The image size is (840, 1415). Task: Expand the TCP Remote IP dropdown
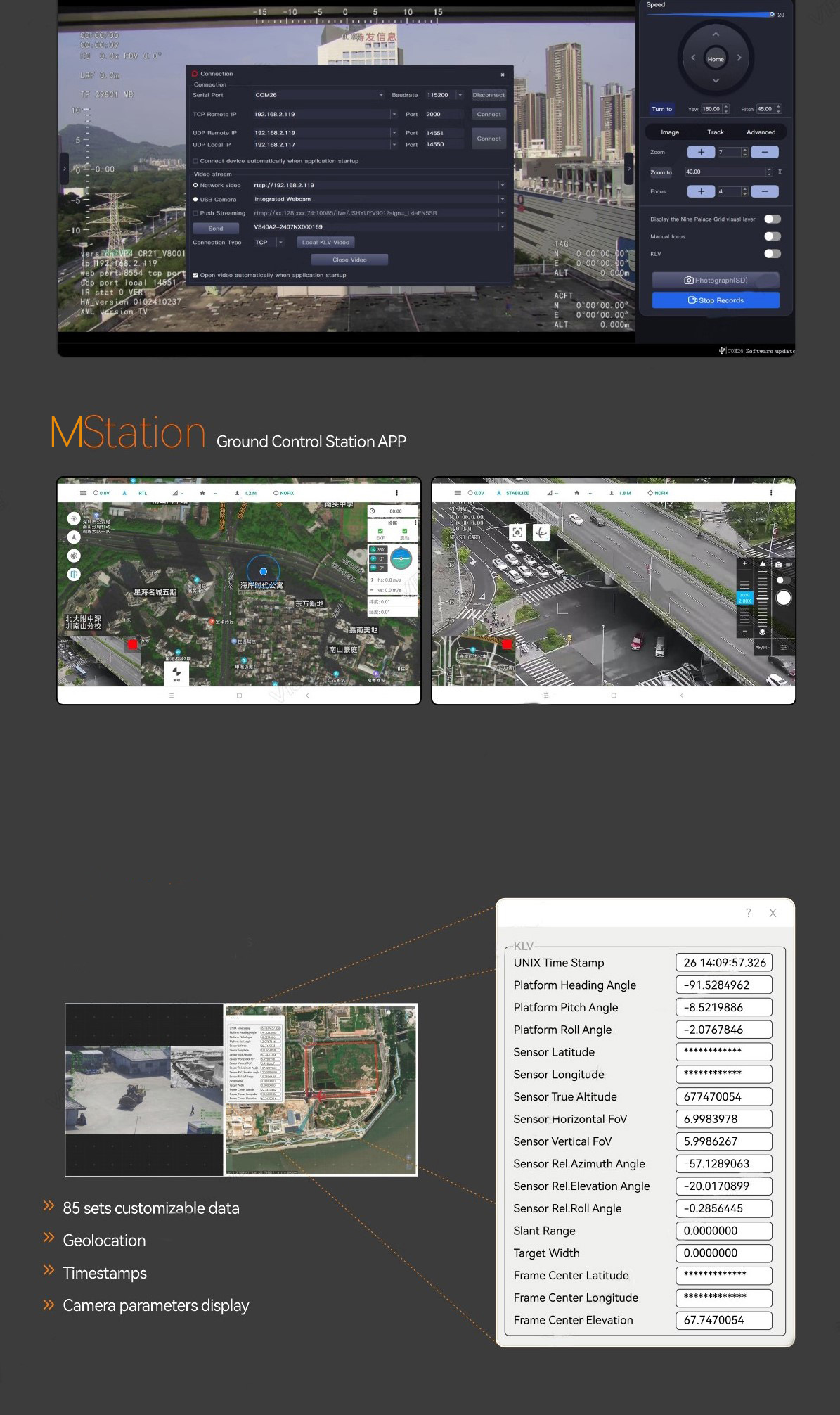[394, 114]
